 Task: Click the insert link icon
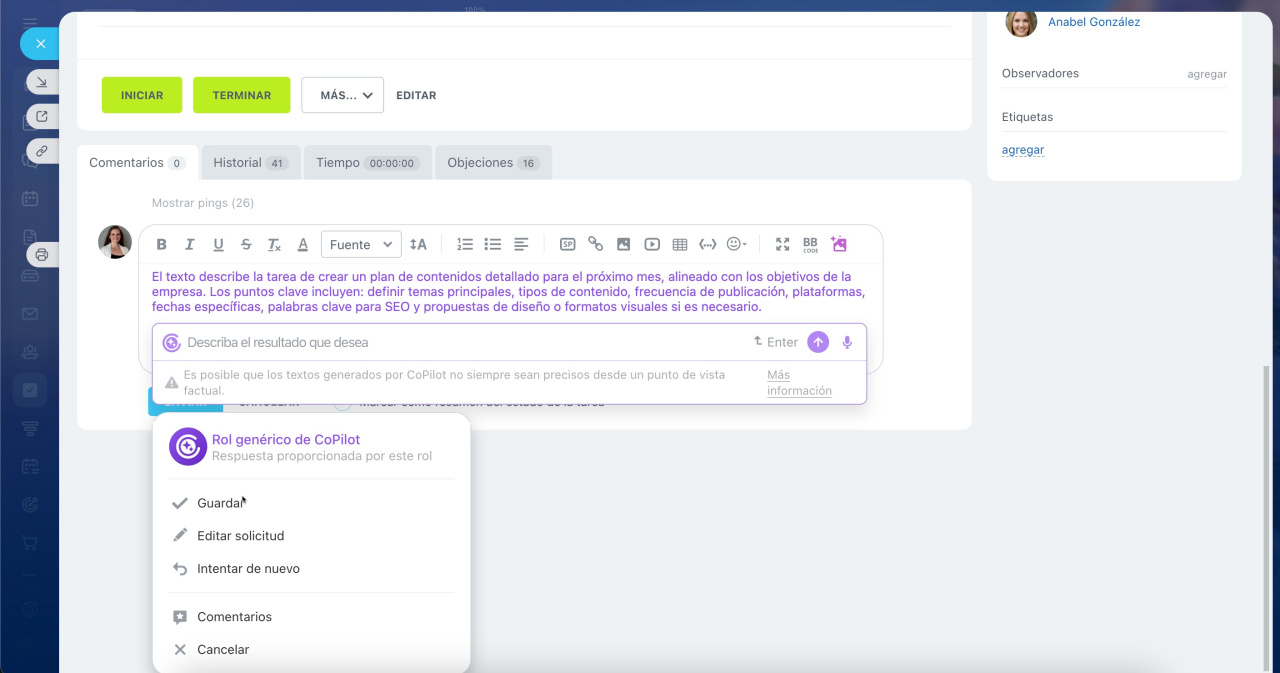tap(595, 244)
